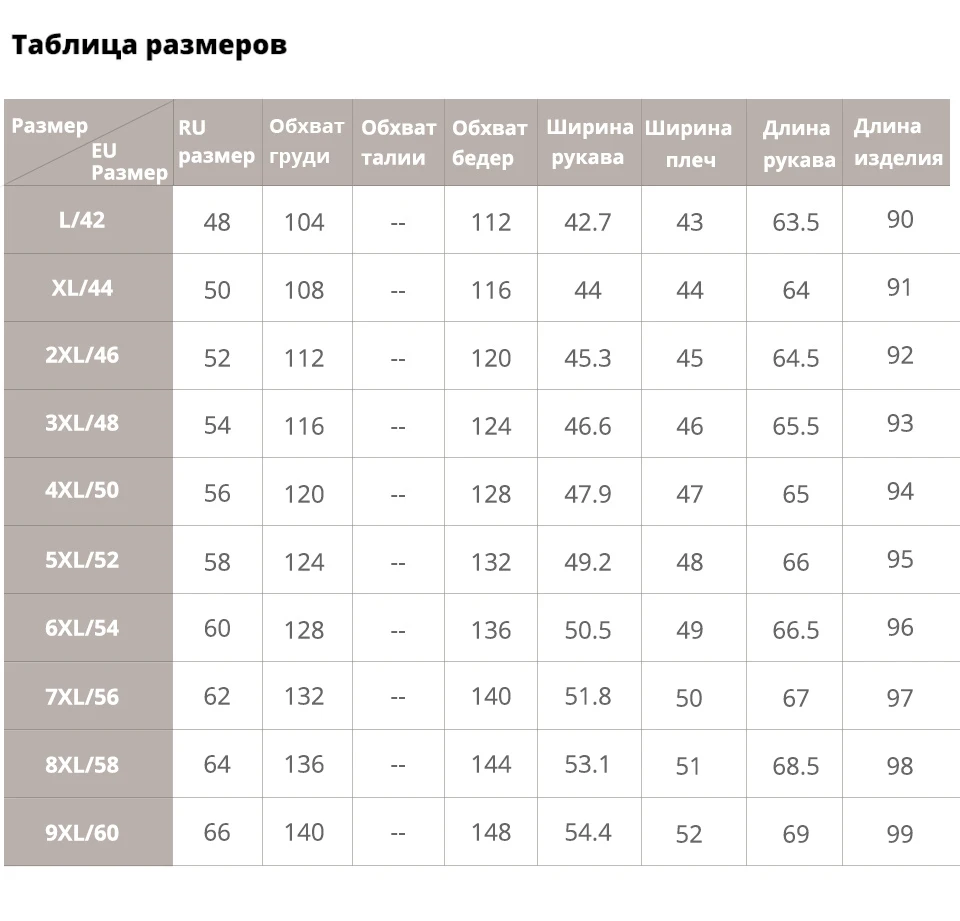Click the "Ширина плеч" column header
960x921 pixels.
(x=689, y=143)
